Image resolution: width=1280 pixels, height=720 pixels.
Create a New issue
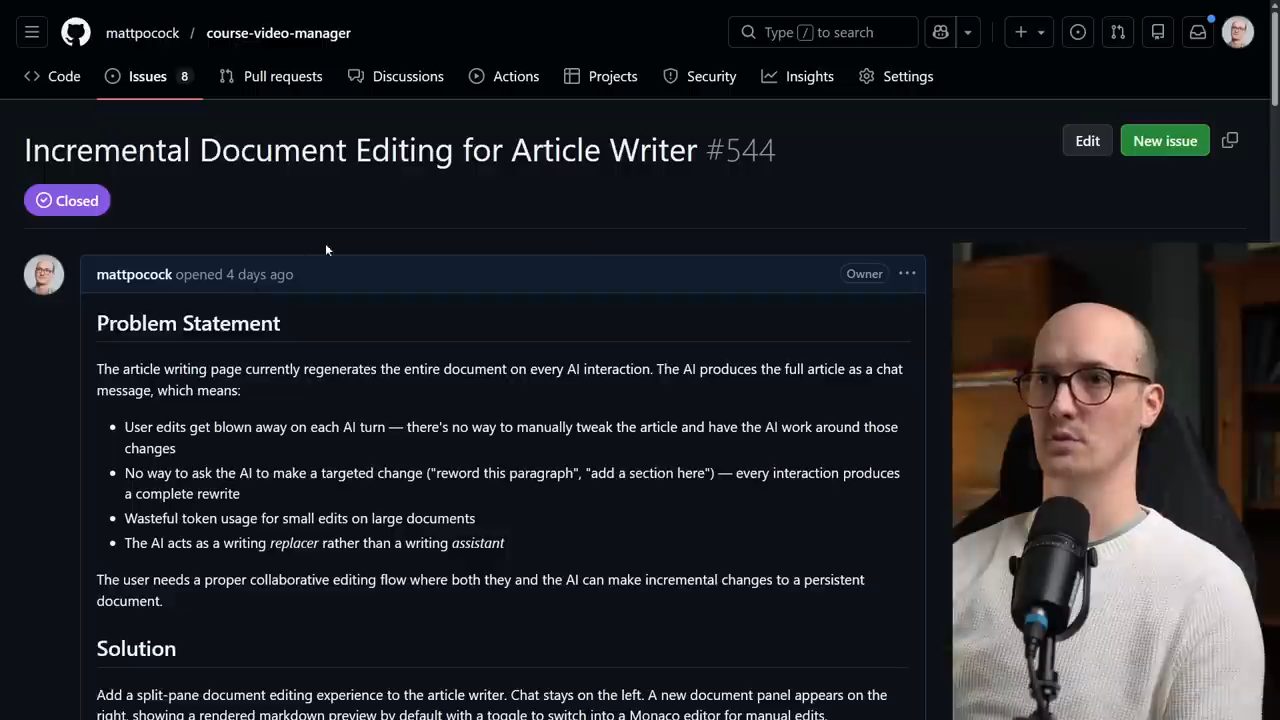click(x=1165, y=141)
